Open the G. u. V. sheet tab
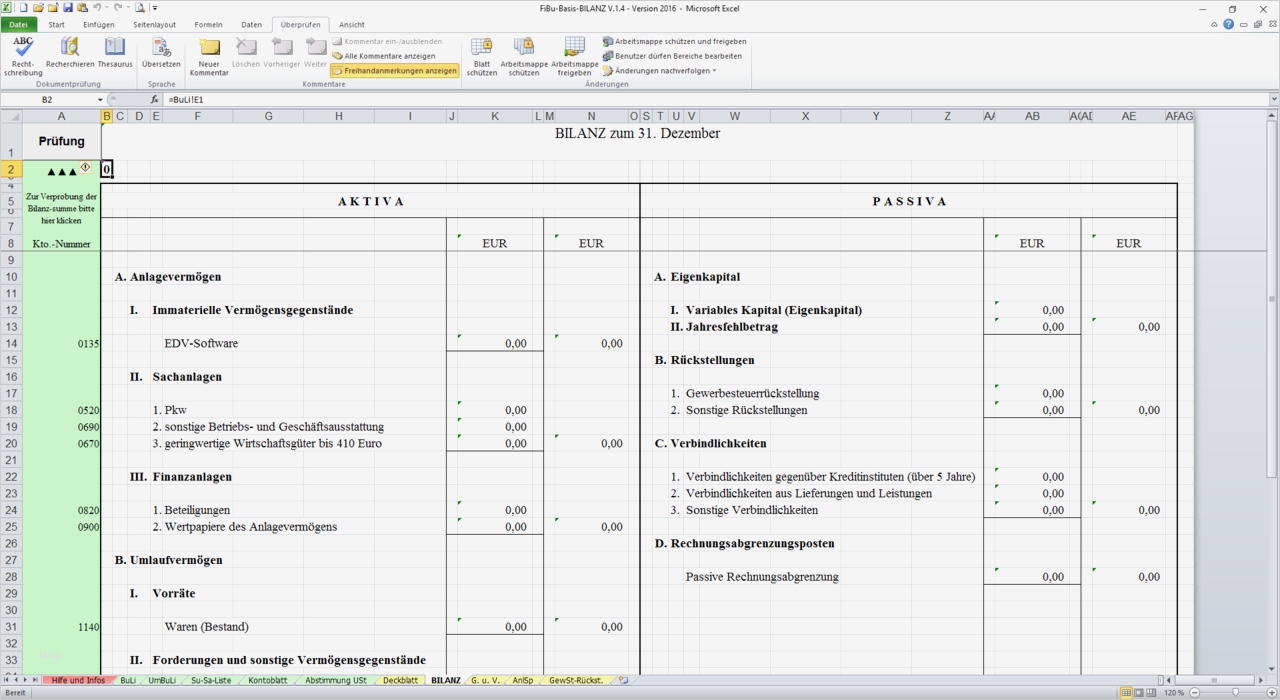The height and width of the screenshot is (700, 1280). pos(484,680)
